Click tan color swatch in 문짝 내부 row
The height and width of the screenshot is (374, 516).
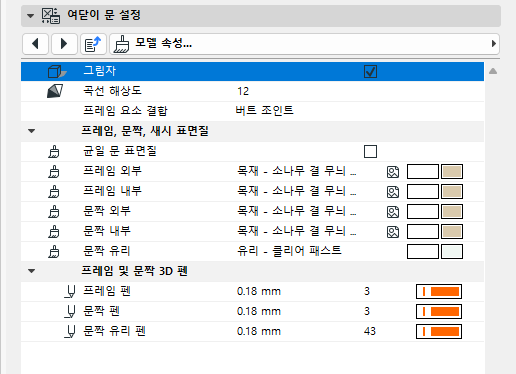click(x=452, y=232)
